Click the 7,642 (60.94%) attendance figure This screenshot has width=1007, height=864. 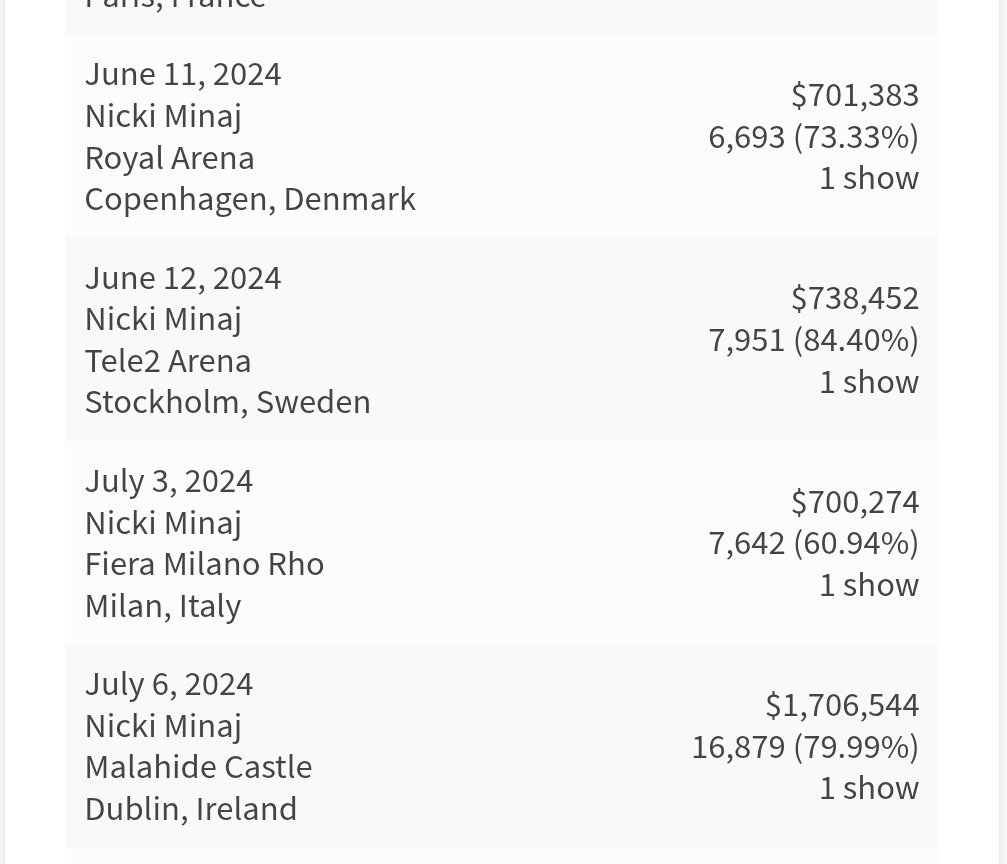point(813,543)
